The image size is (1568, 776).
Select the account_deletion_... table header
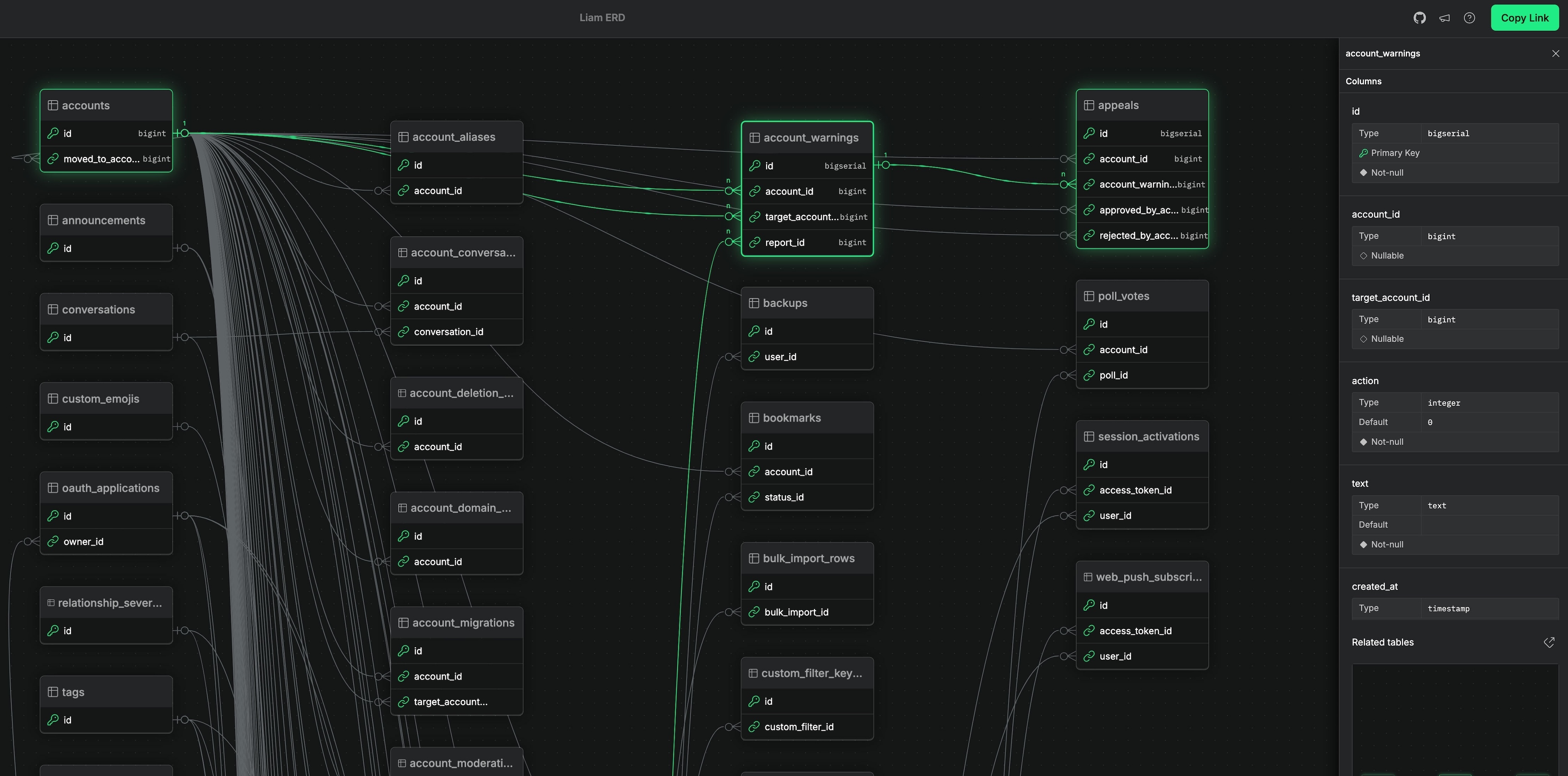pyautogui.click(x=457, y=393)
